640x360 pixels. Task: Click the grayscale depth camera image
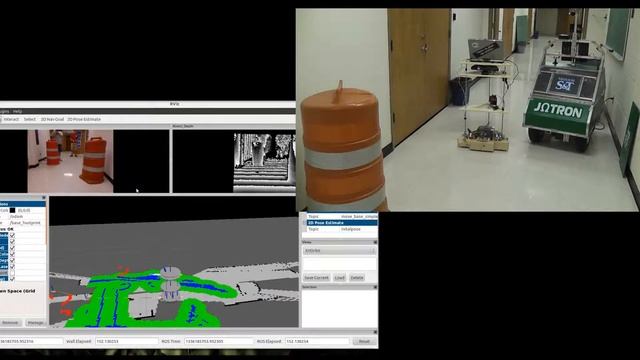[264, 162]
